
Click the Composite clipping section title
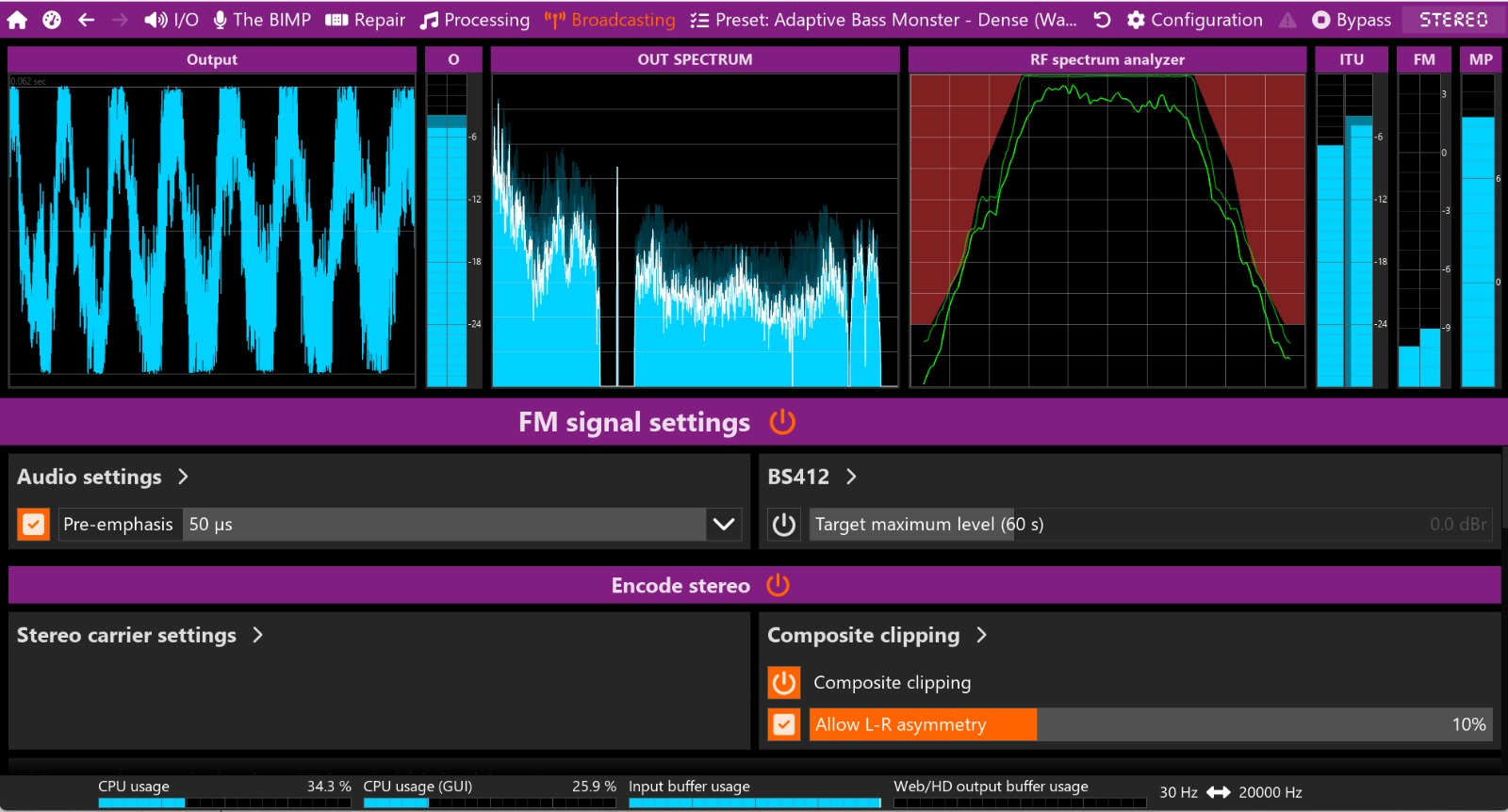coord(863,635)
